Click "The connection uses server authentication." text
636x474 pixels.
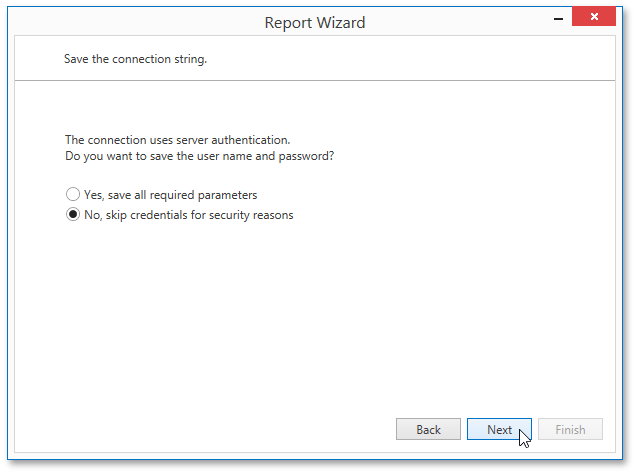[x=178, y=140]
